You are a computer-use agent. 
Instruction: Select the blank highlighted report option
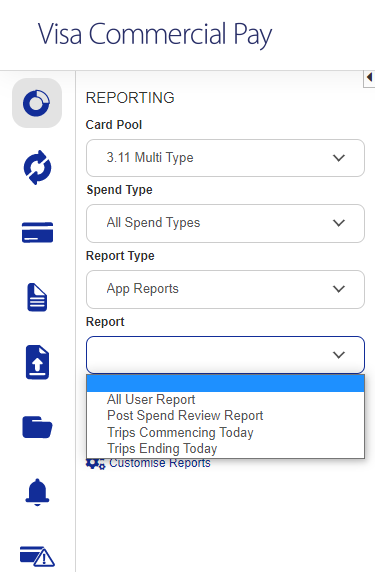click(225, 383)
